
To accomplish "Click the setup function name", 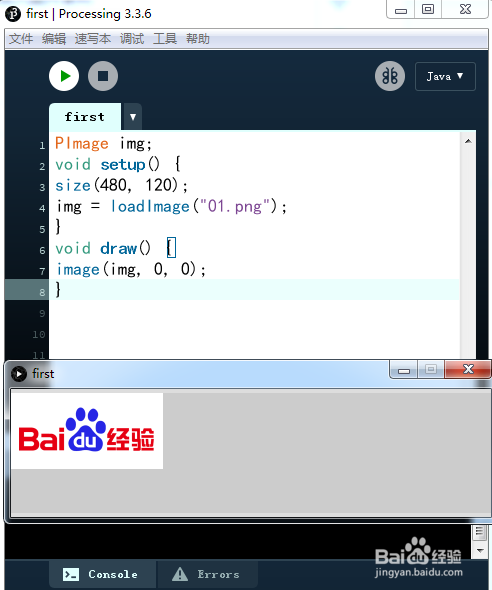I will 123,165.
